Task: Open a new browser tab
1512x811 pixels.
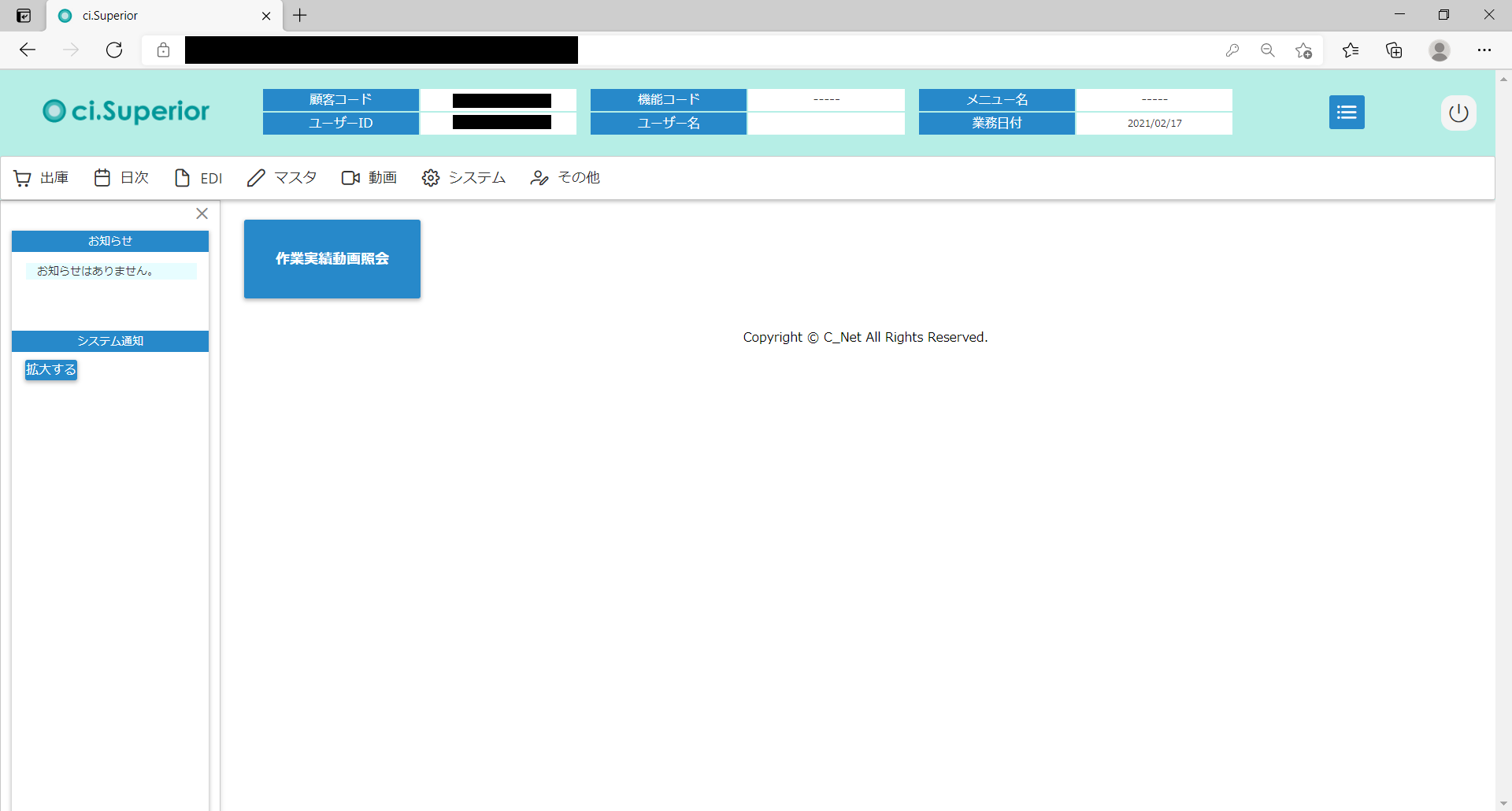Action: pyautogui.click(x=300, y=15)
